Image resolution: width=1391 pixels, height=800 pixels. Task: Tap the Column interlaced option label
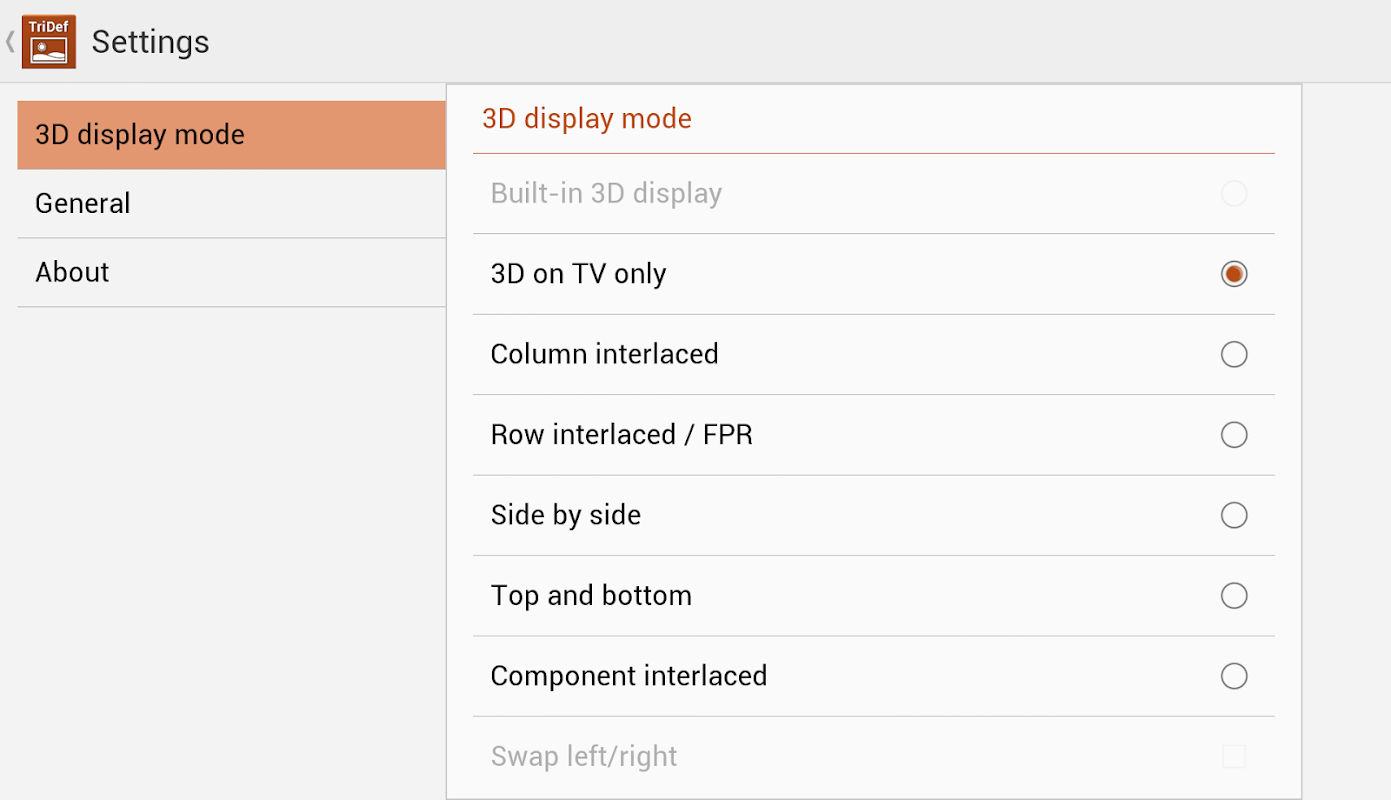click(x=604, y=354)
